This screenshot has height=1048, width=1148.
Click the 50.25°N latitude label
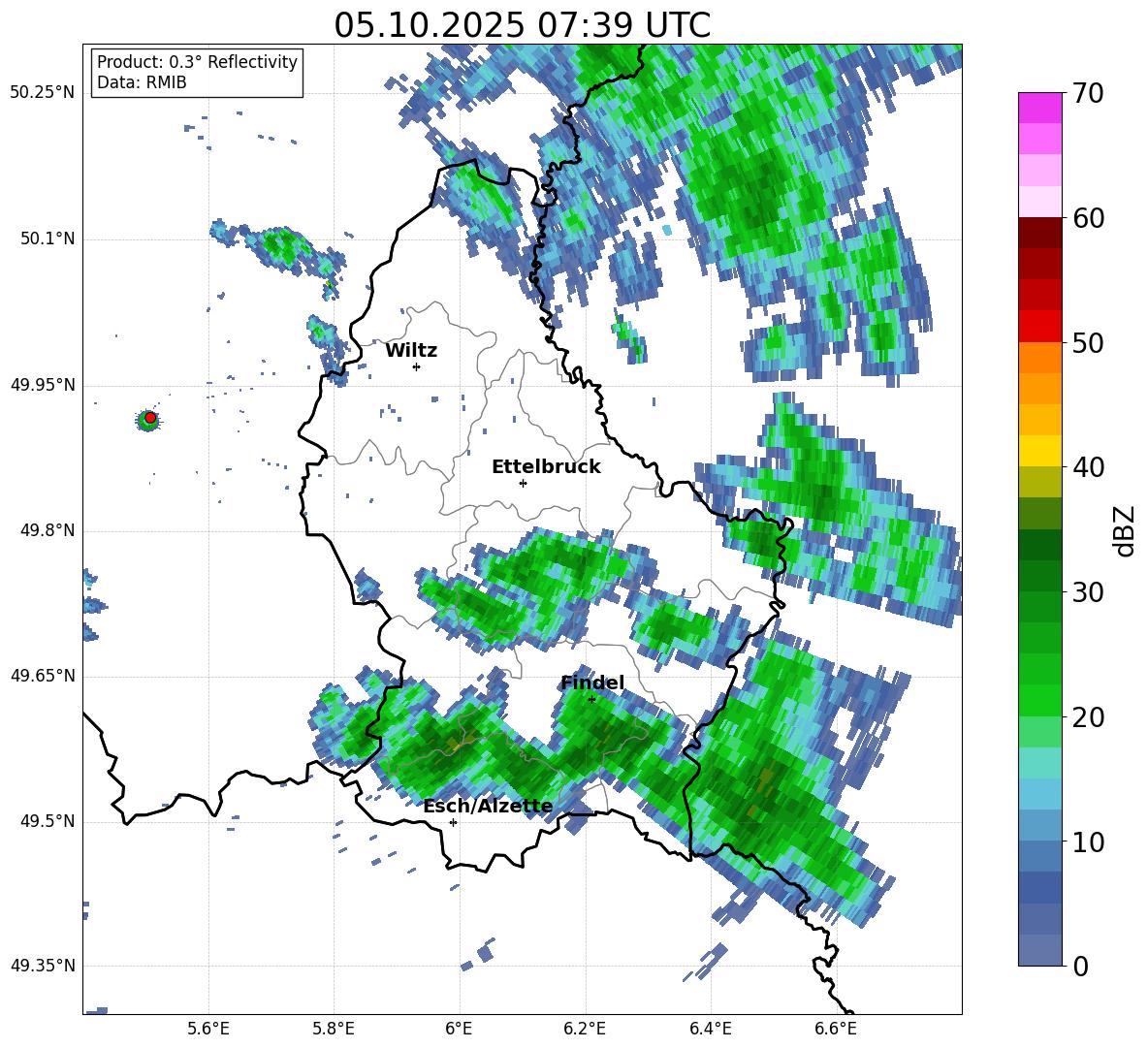click(43, 93)
